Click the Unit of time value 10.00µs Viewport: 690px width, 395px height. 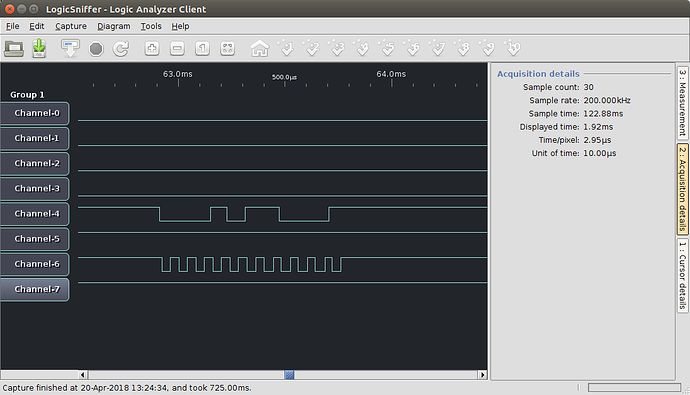click(x=599, y=153)
